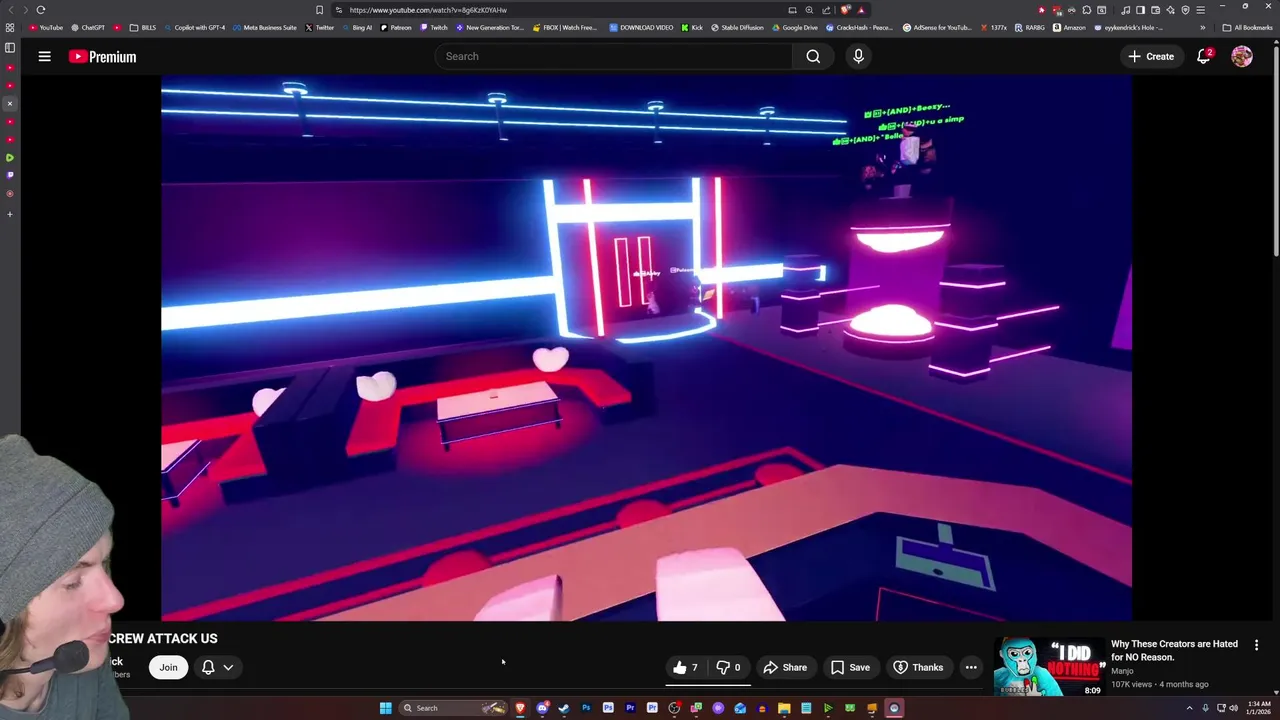1280x720 pixels.
Task: Share this video
Action: pos(785,667)
